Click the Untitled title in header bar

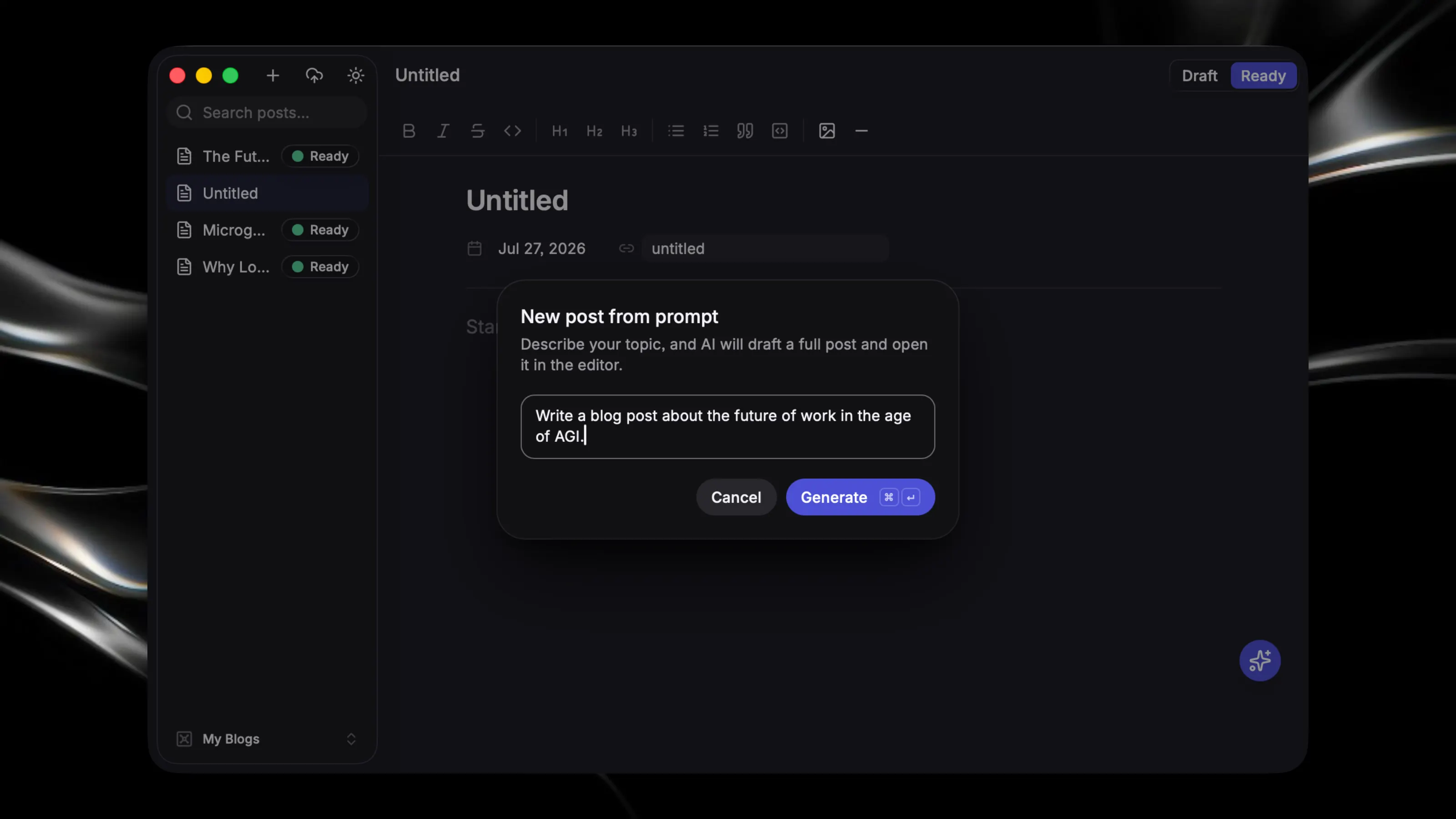(427, 75)
